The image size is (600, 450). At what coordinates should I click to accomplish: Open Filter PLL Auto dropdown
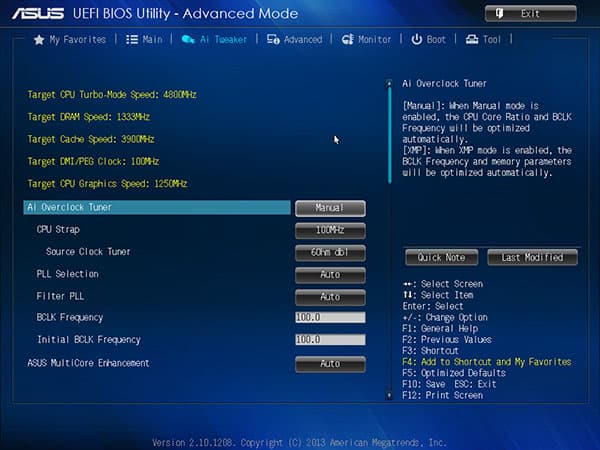tap(330, 297)
